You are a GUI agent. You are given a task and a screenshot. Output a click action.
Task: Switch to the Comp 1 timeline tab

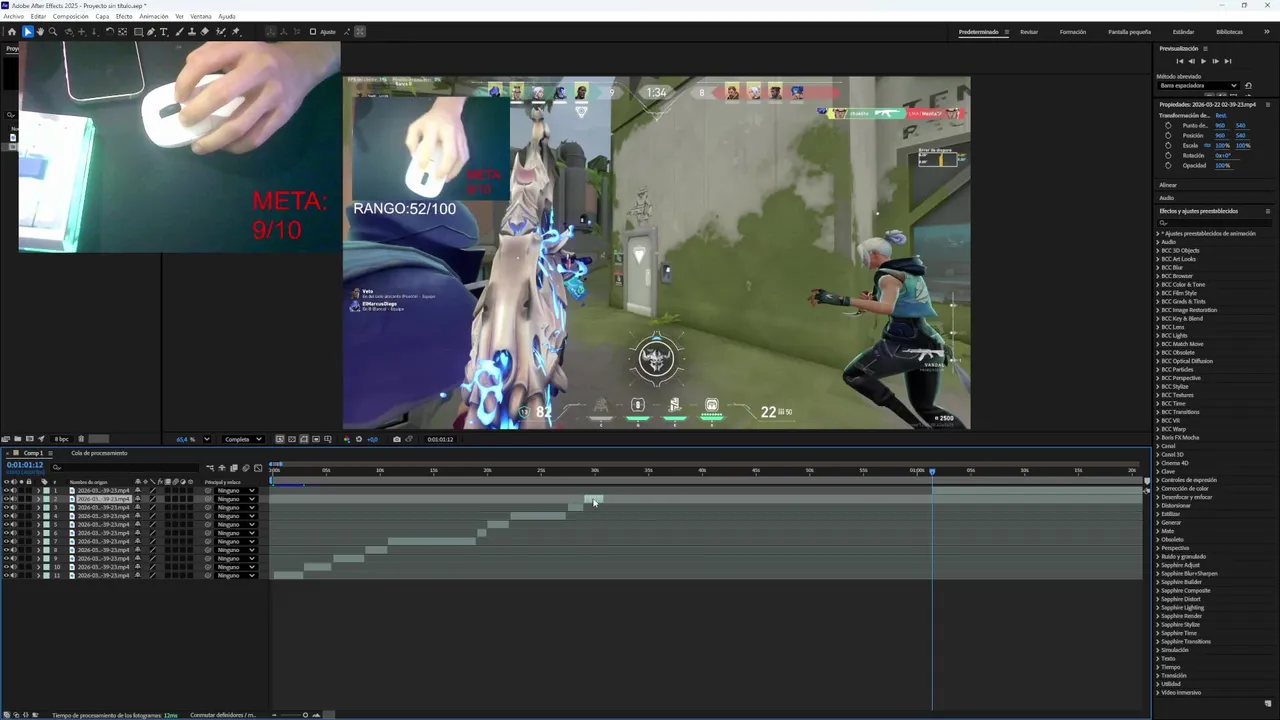[x=33, y=453]
